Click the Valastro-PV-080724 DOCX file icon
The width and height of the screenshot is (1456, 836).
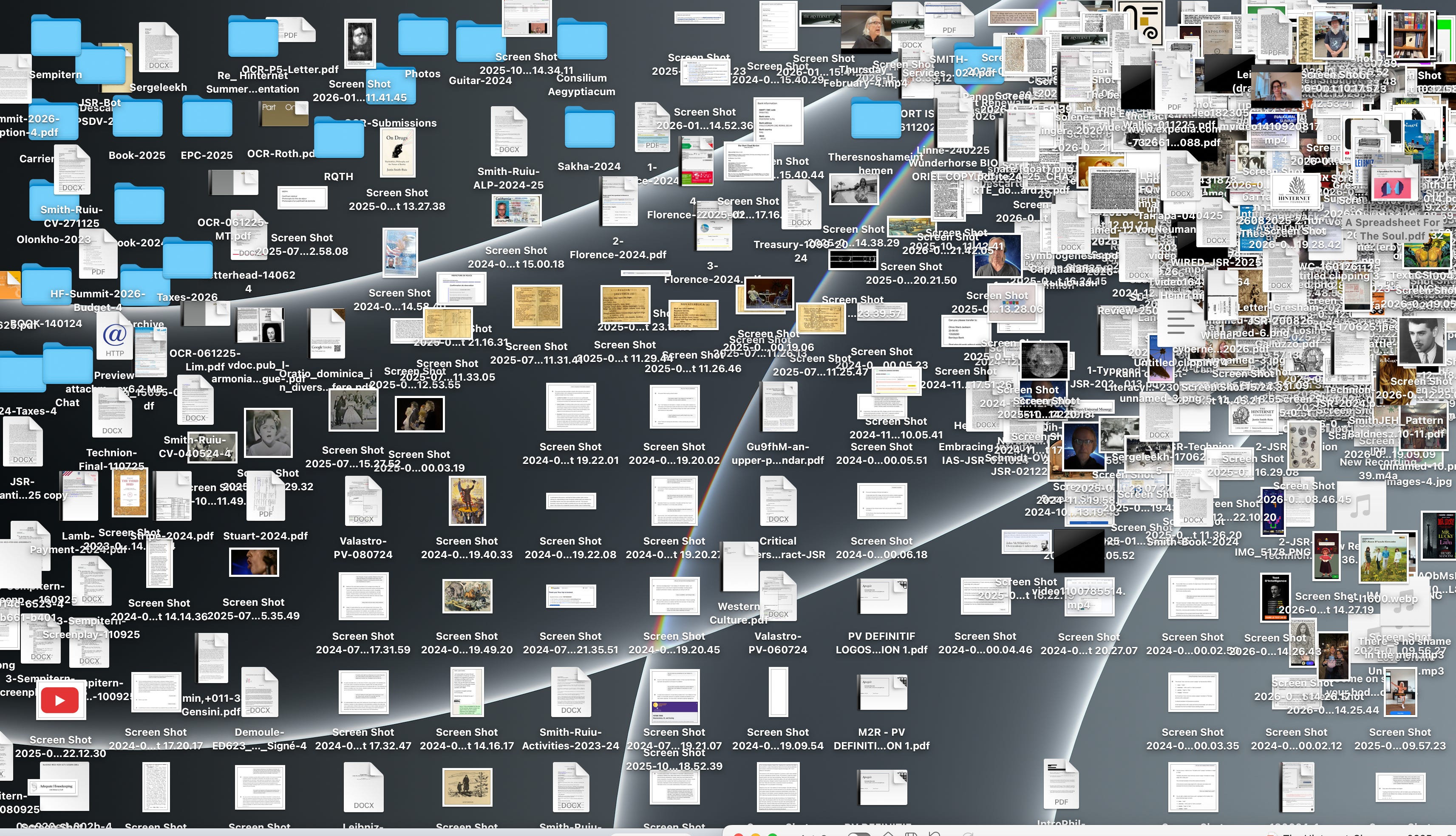click(363, 501)
